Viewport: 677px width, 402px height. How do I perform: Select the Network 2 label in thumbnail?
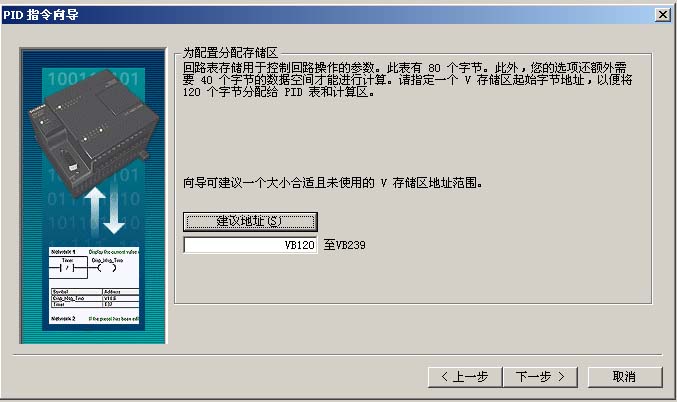(x=63, y=319)
